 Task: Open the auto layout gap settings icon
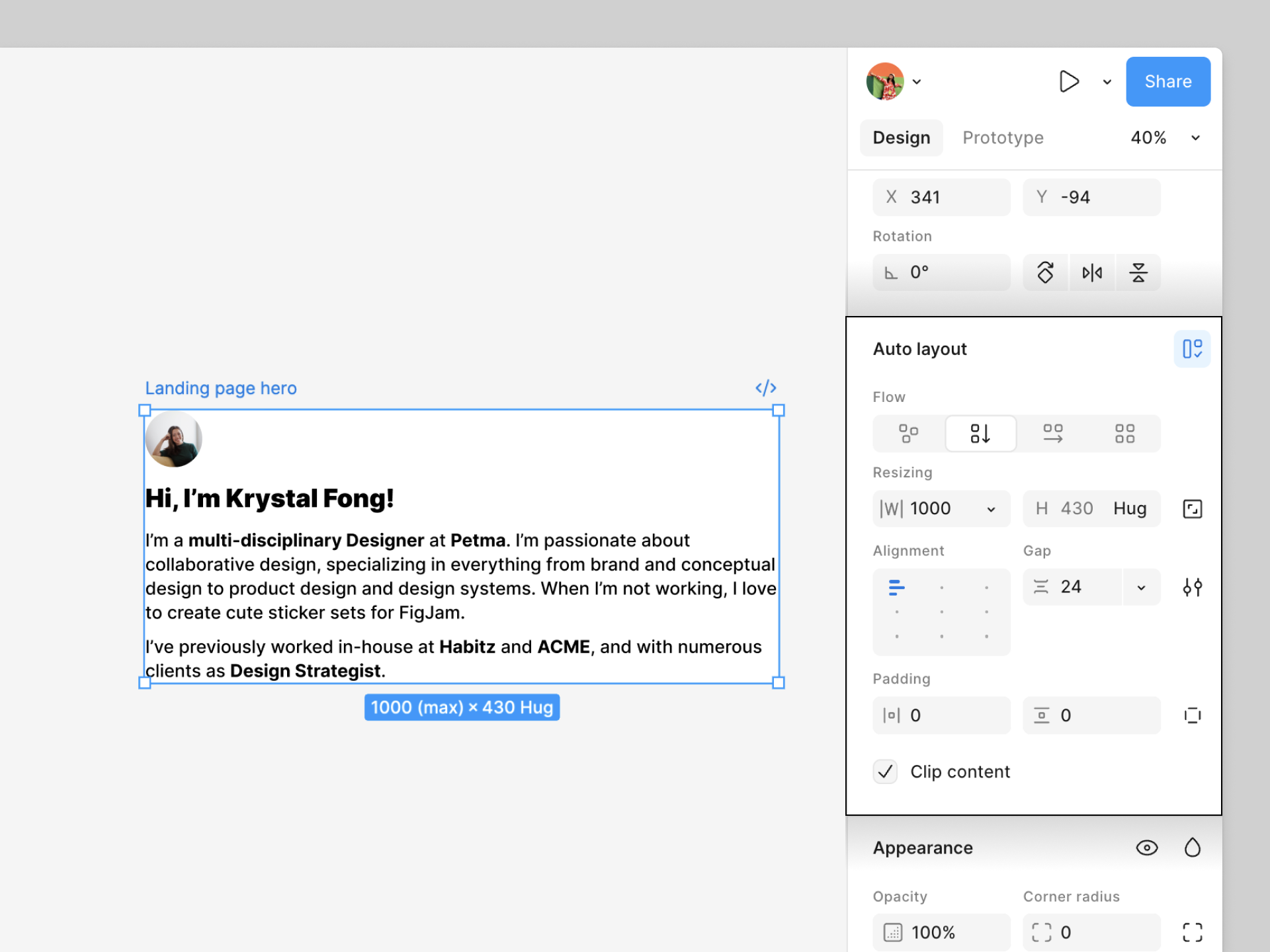[x=1192, y=587]
